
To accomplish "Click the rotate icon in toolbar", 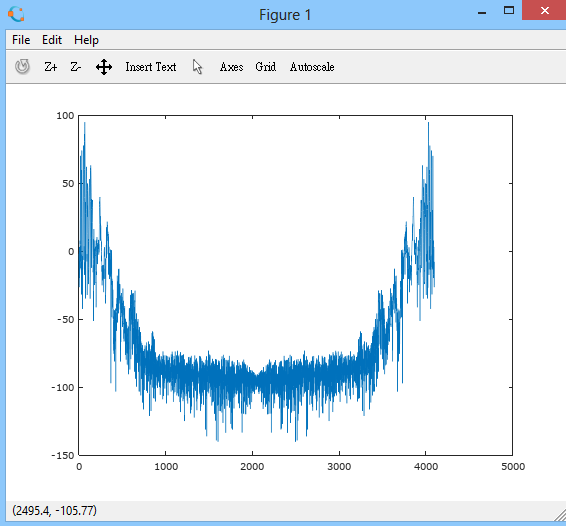I will coord(22,67).
